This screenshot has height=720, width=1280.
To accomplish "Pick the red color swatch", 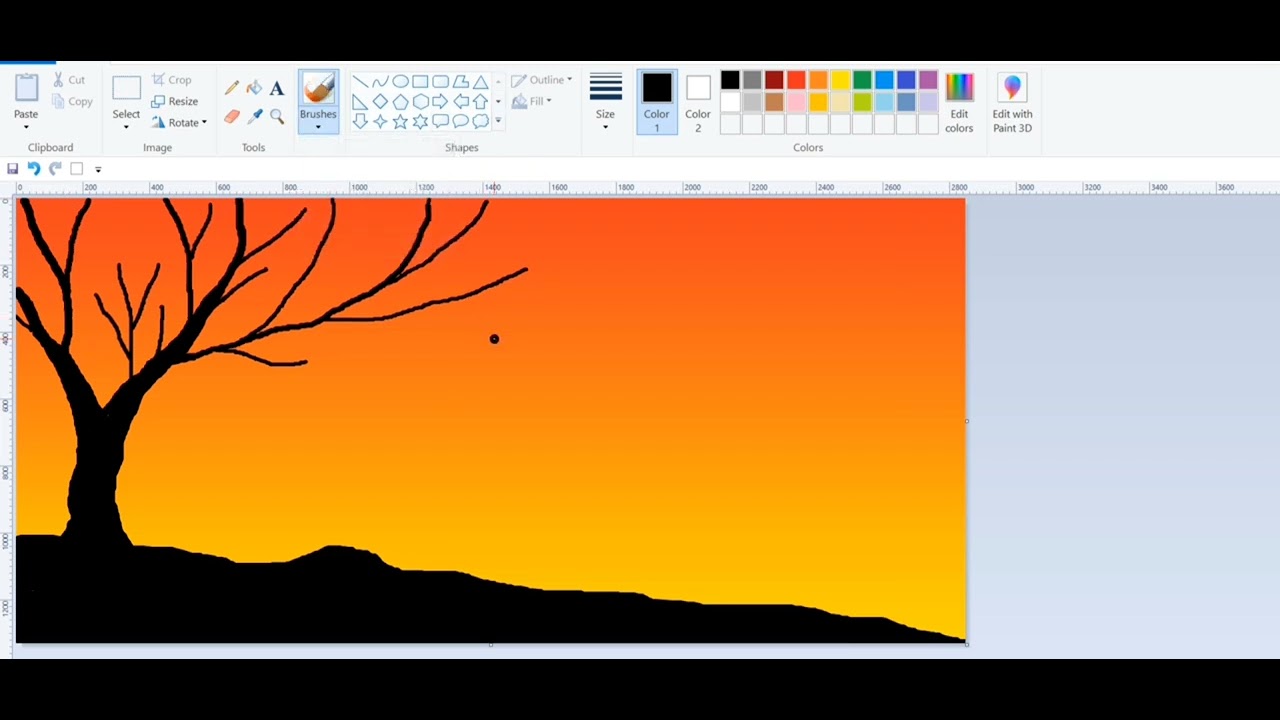I will pyautogui.click(x=796, y=80).
